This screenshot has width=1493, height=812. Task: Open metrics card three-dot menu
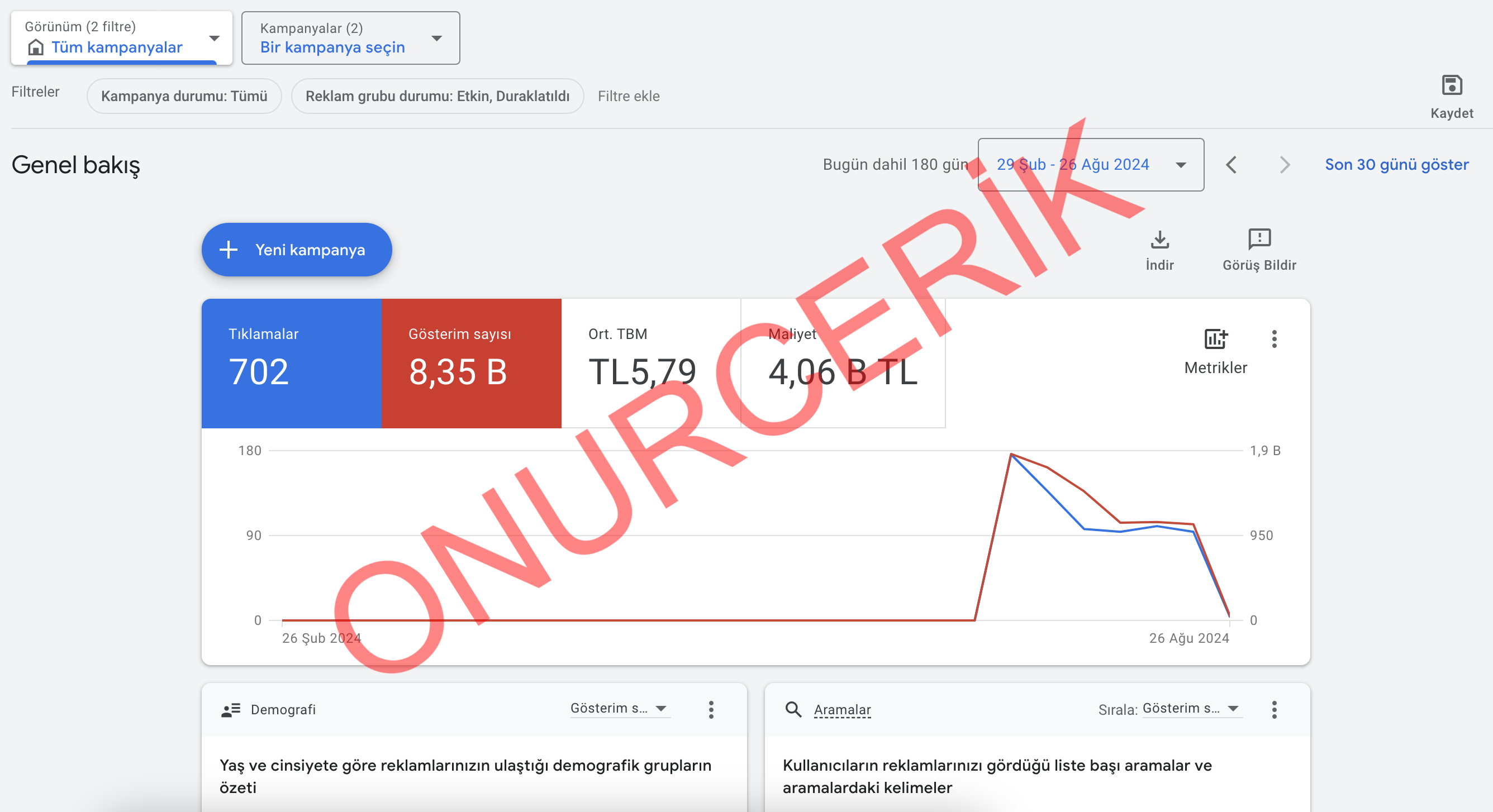click(1274, 339)
